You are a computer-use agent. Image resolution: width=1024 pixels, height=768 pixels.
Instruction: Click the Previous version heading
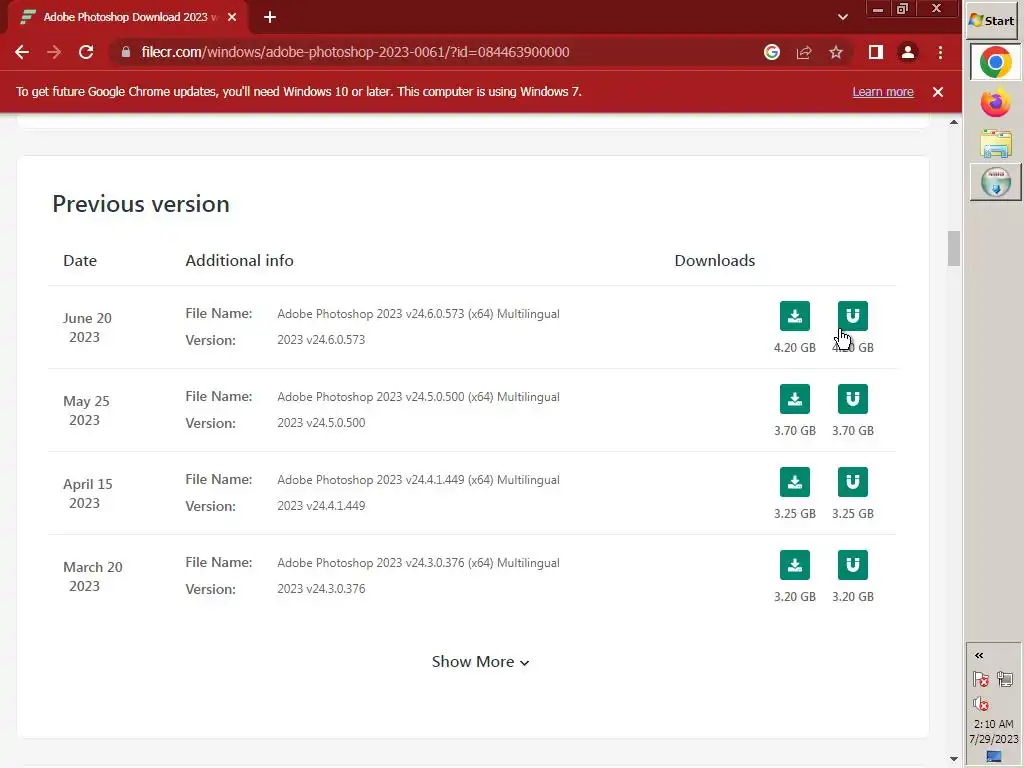coord(140,204)
